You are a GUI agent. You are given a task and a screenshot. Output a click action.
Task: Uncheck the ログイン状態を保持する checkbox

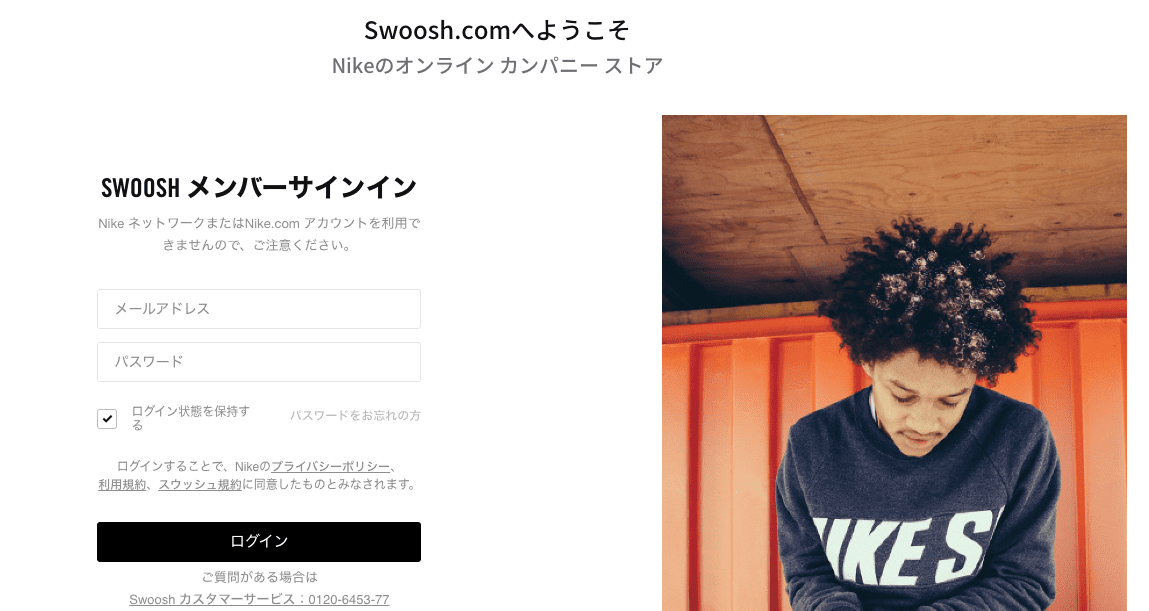107,418
